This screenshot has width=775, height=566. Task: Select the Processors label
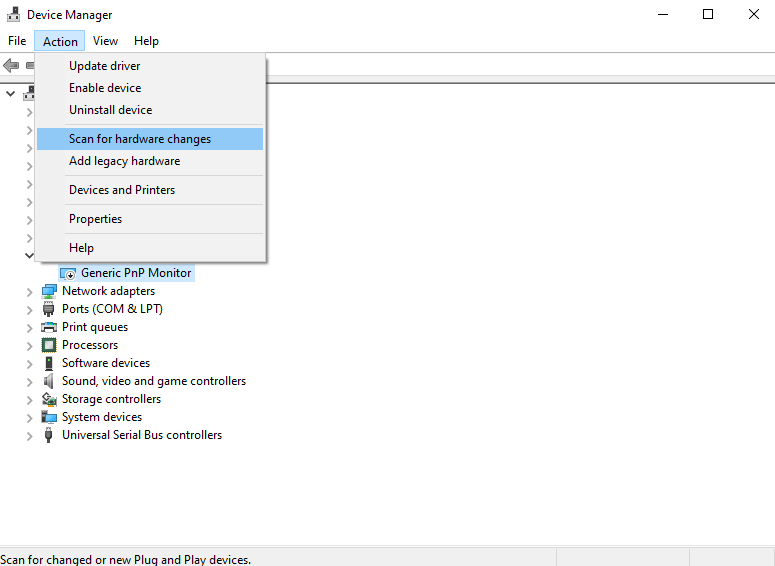point(90,345)
